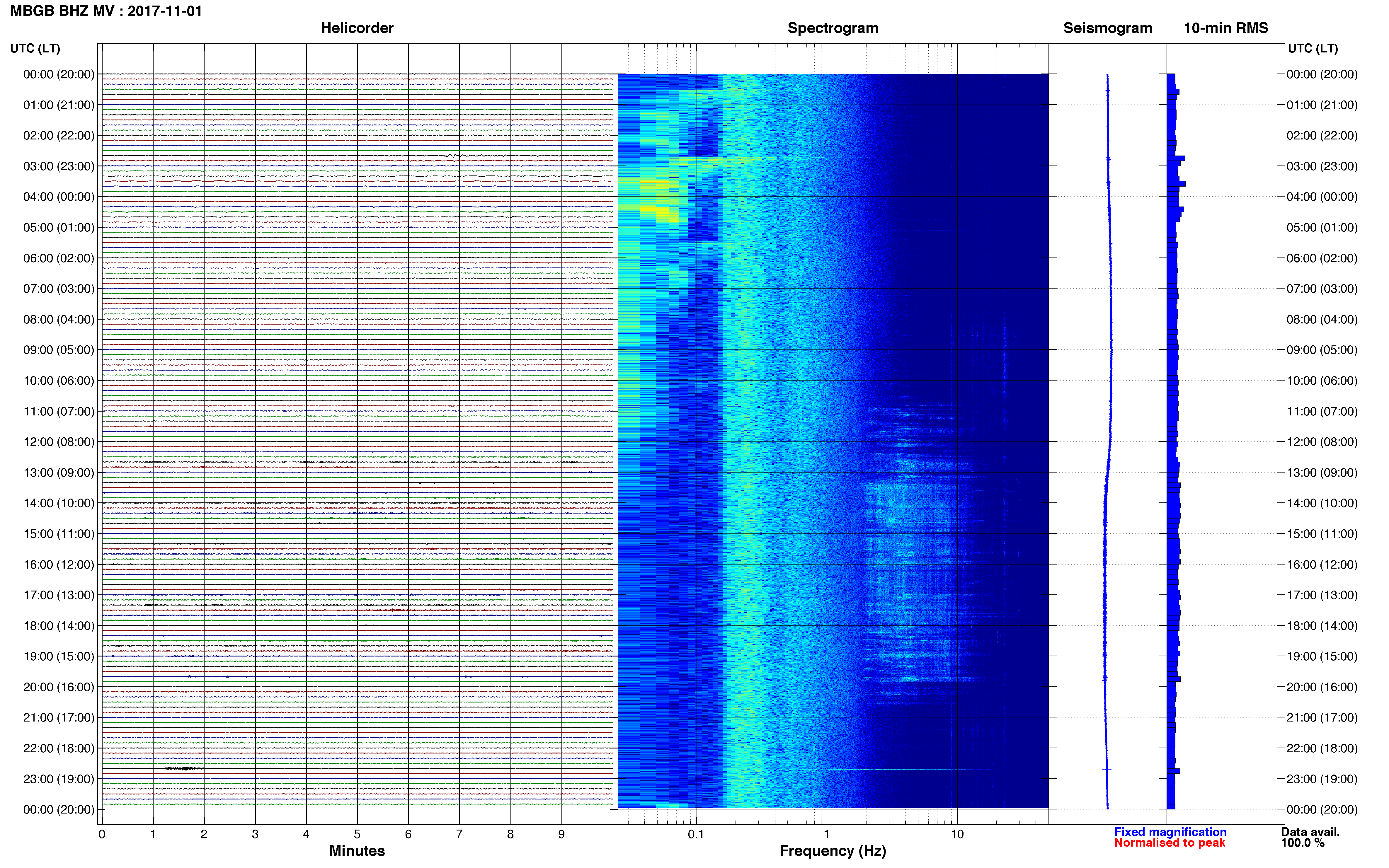The width and height of the screenshot is (1389, 868).
Task: Click tick label 5 on the Minutes axis
Action: [357, 835]
